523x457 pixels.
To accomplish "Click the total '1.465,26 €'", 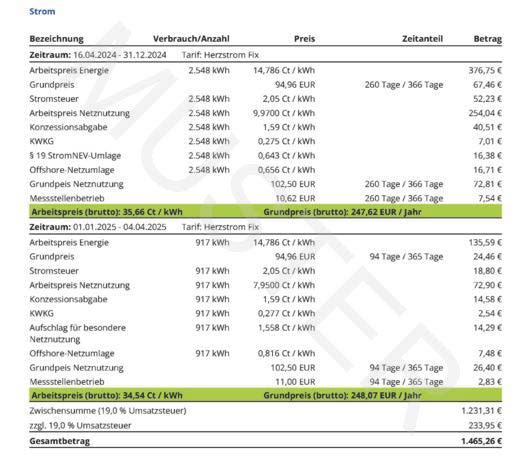I will (x=482, y=441).
